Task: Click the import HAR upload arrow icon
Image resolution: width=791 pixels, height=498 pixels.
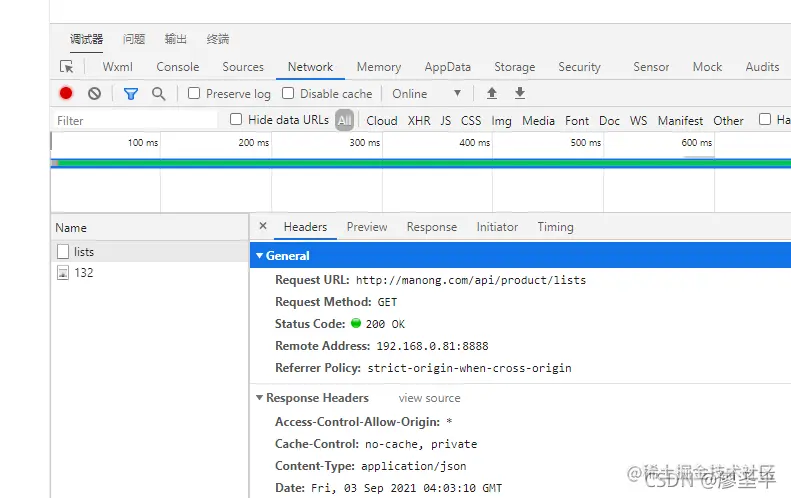Action: point(492,93)
